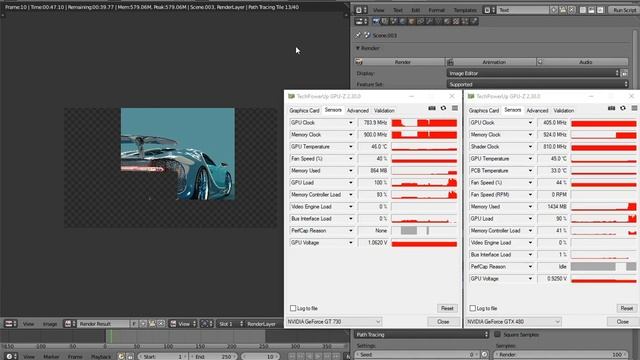Click the new image plus icon
The width and height of the screenshot is (640, 360).
point(143,324)
